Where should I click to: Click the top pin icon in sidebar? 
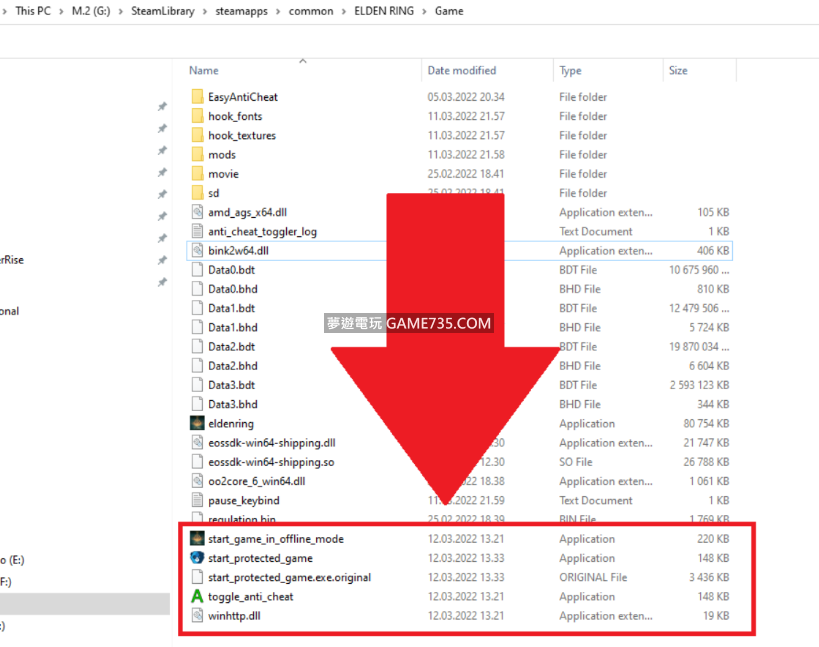click(x=162, y=107)
